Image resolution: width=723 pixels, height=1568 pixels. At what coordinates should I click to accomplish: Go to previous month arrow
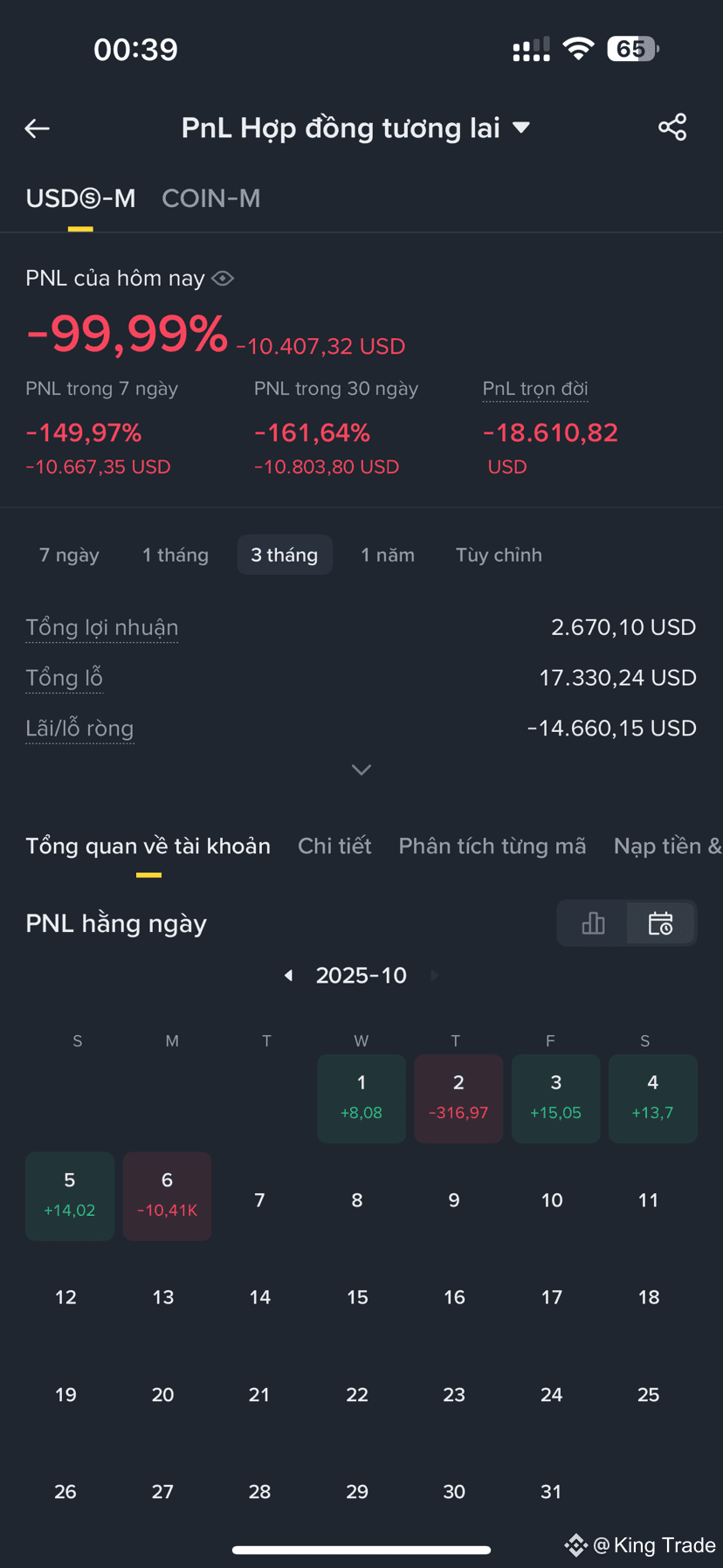pos(288,976)
